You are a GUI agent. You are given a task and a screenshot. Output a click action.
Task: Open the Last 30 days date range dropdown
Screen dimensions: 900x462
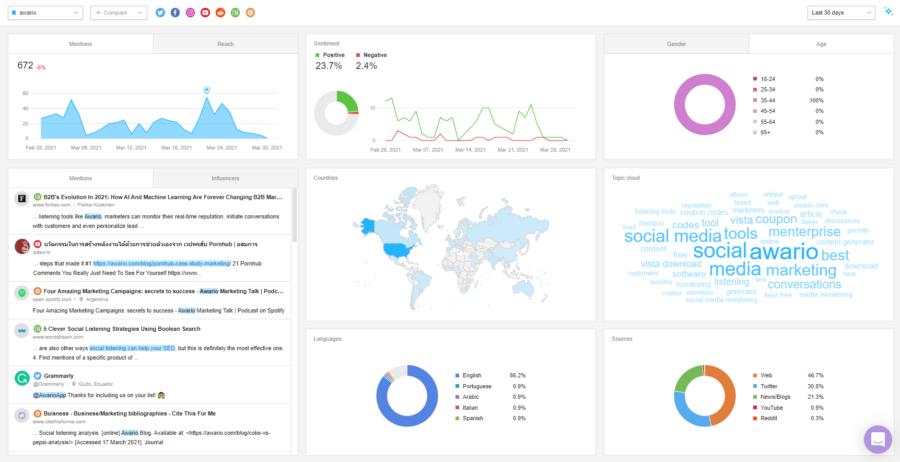click(x=841, y=13)
